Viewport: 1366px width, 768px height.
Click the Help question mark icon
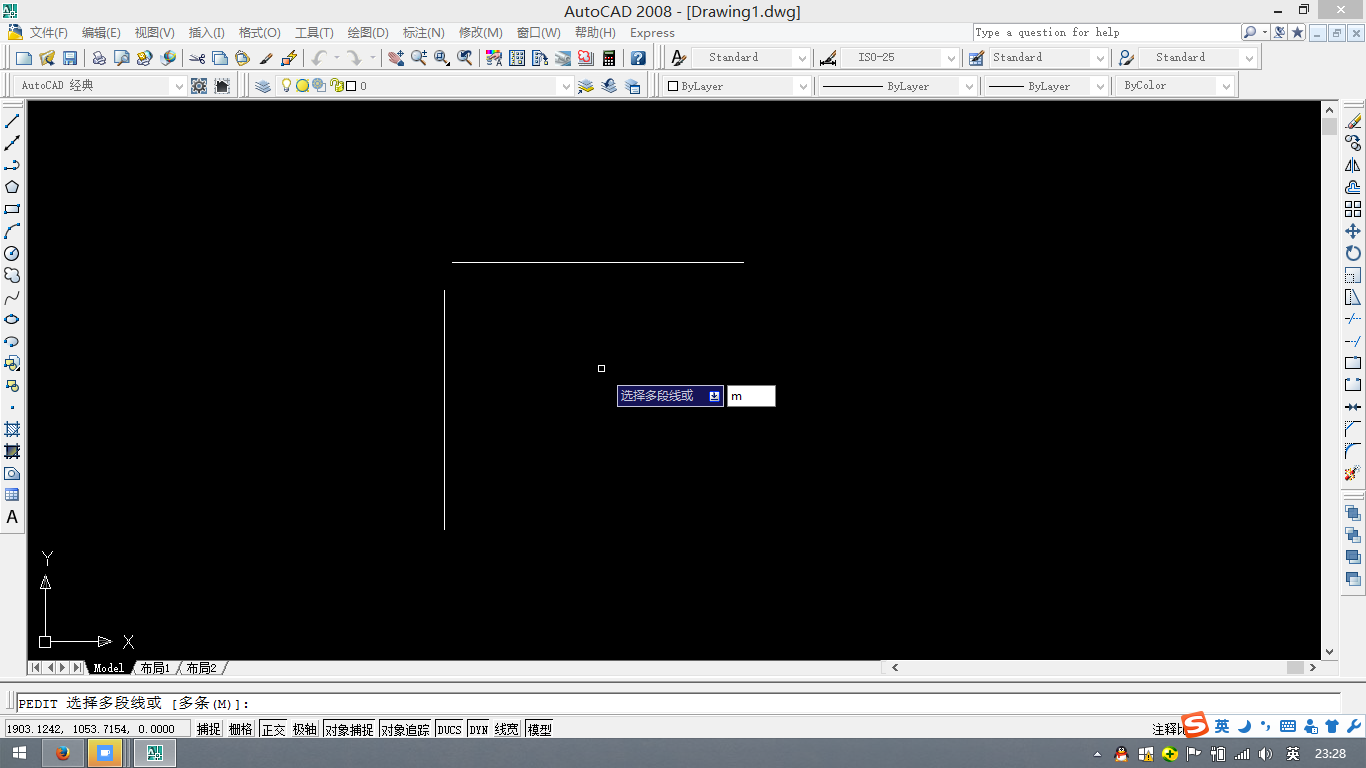coord(638,58)
